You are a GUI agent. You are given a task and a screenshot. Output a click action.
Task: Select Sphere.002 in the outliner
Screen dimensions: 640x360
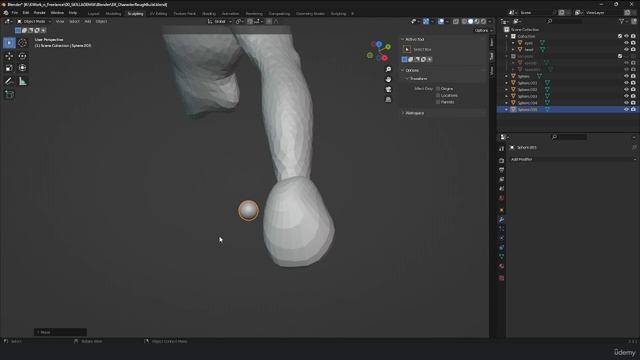pyautogui.click(x=527, y=89)
